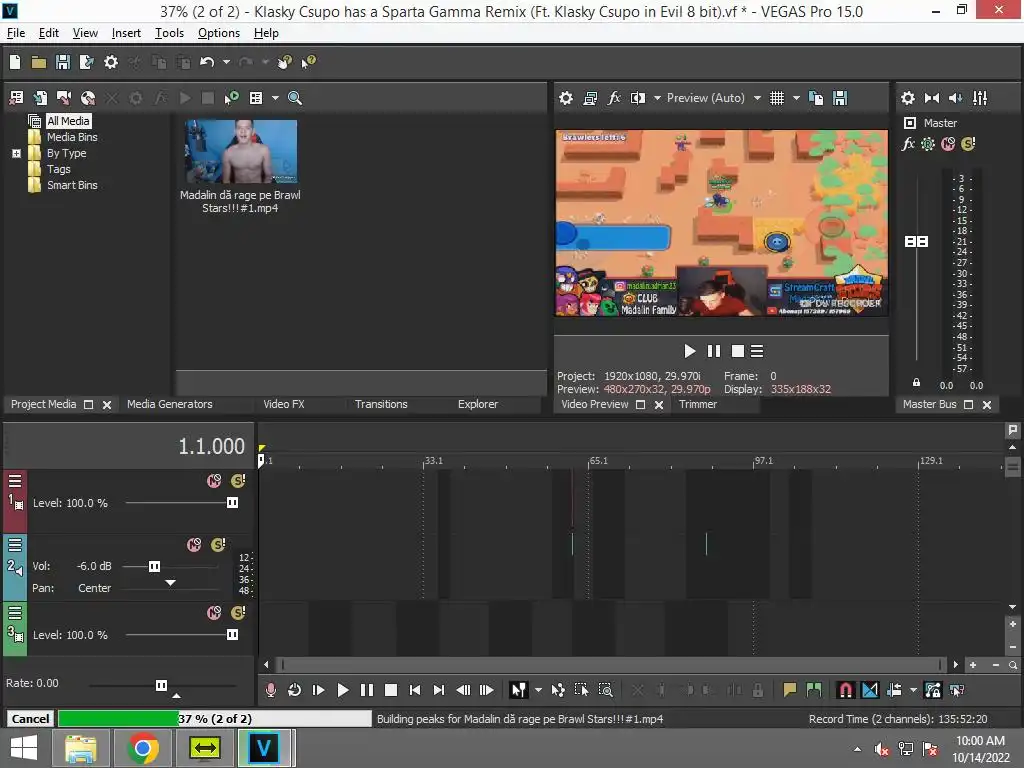Image resolution: width=1024 pixels, height=768 pixels.
Task: Open the preview overlays grid dropdown arrow
Action: 796,98
